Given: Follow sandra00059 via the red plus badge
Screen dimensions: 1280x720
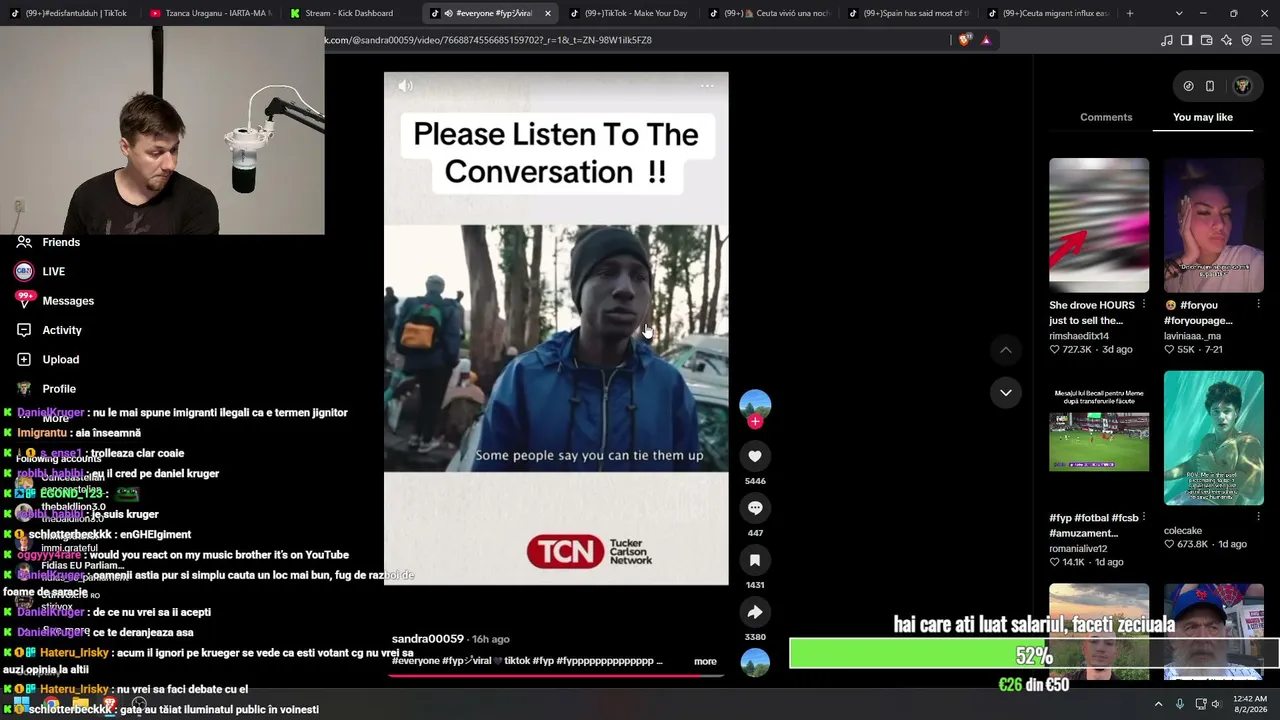Looking at the screenshot, I should [755, 422].
